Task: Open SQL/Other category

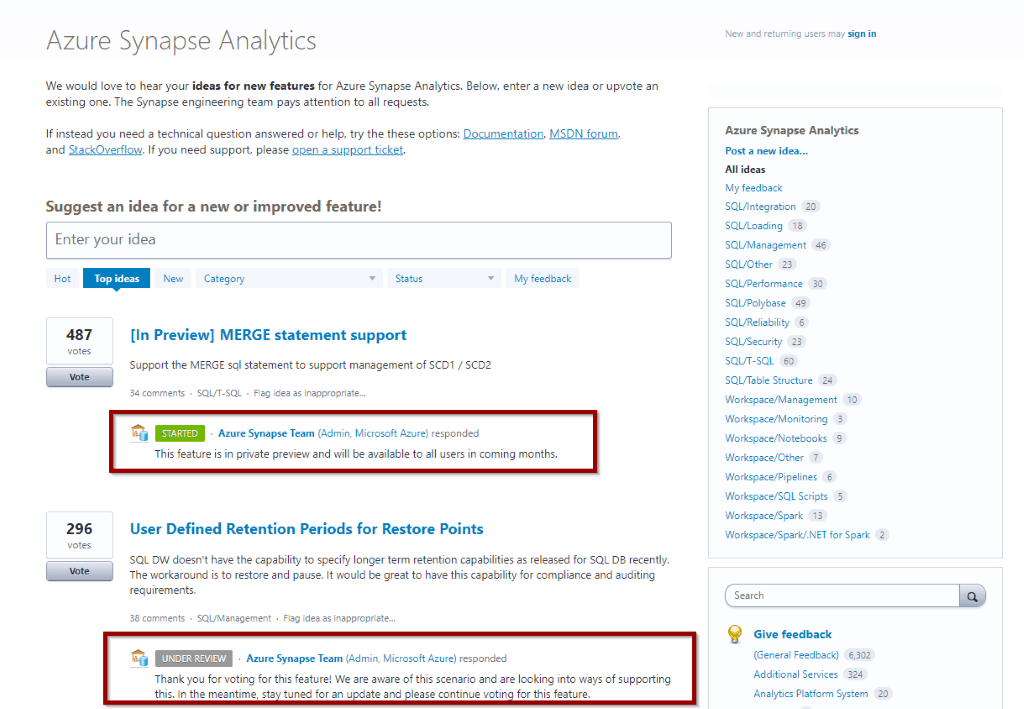Action: 748,264
